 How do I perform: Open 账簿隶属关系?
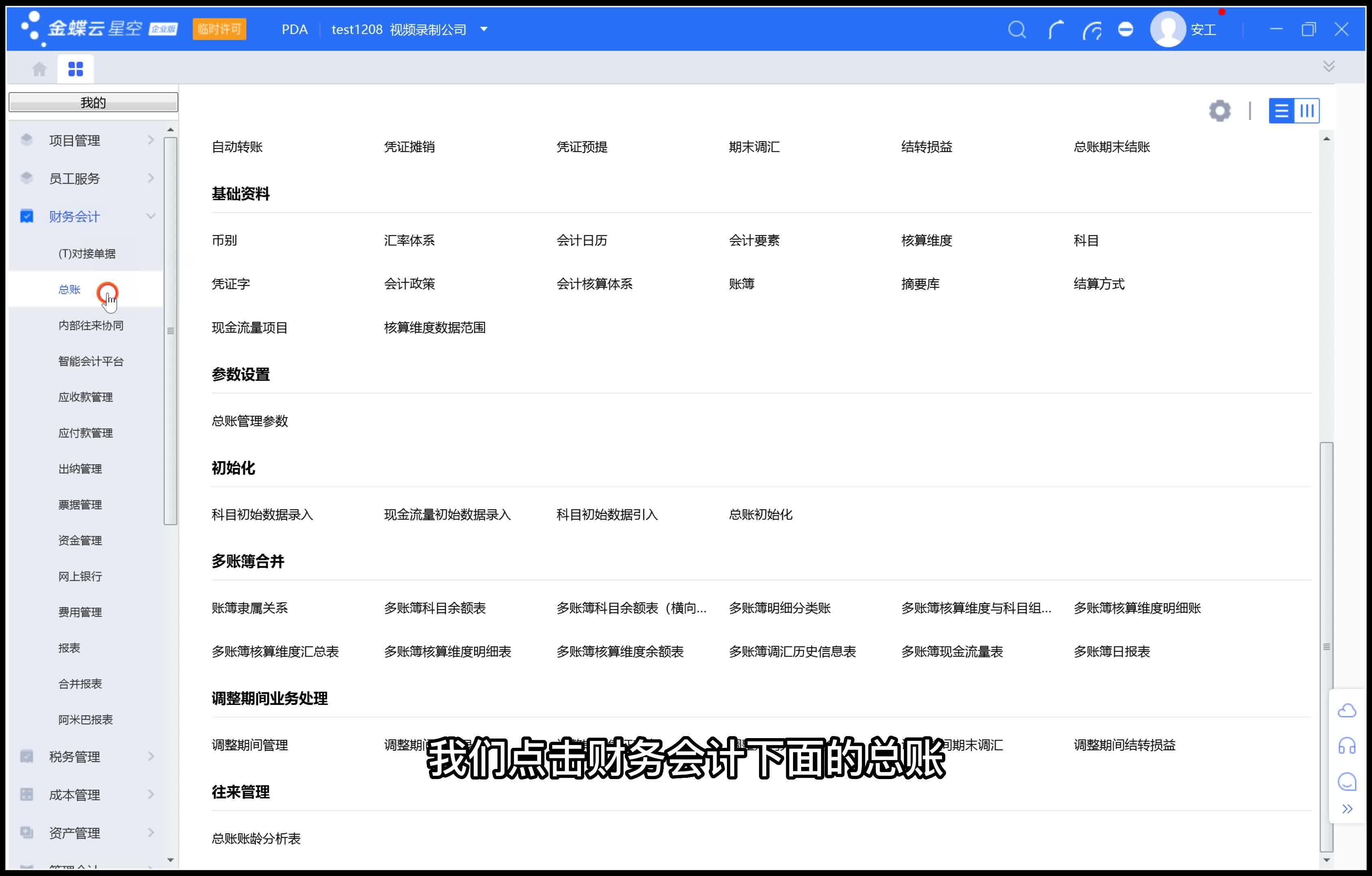coord(250,608)
